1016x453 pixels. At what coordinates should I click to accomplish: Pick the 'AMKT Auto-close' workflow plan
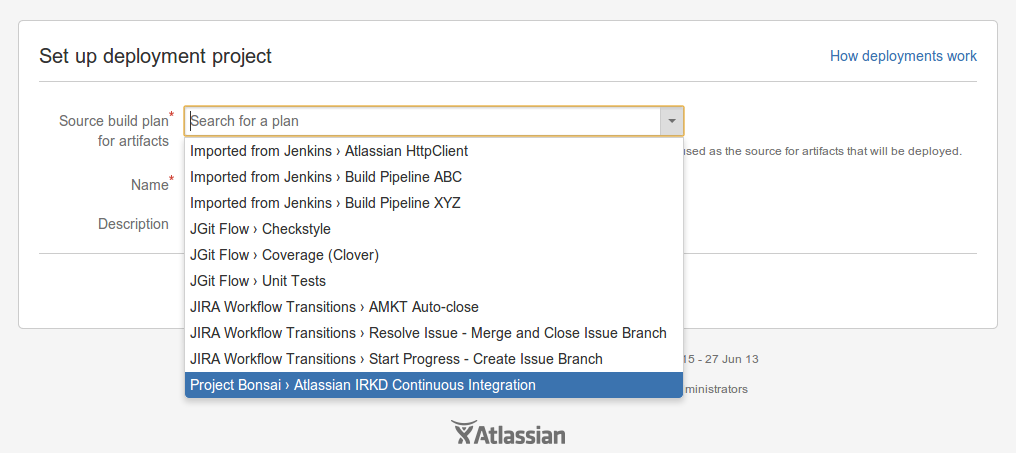[334, 307]
